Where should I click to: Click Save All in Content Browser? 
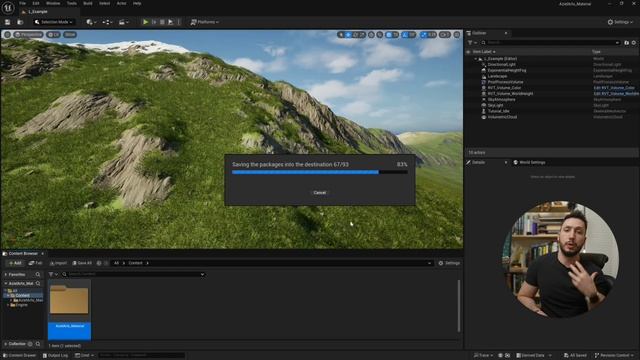(82, 263)
